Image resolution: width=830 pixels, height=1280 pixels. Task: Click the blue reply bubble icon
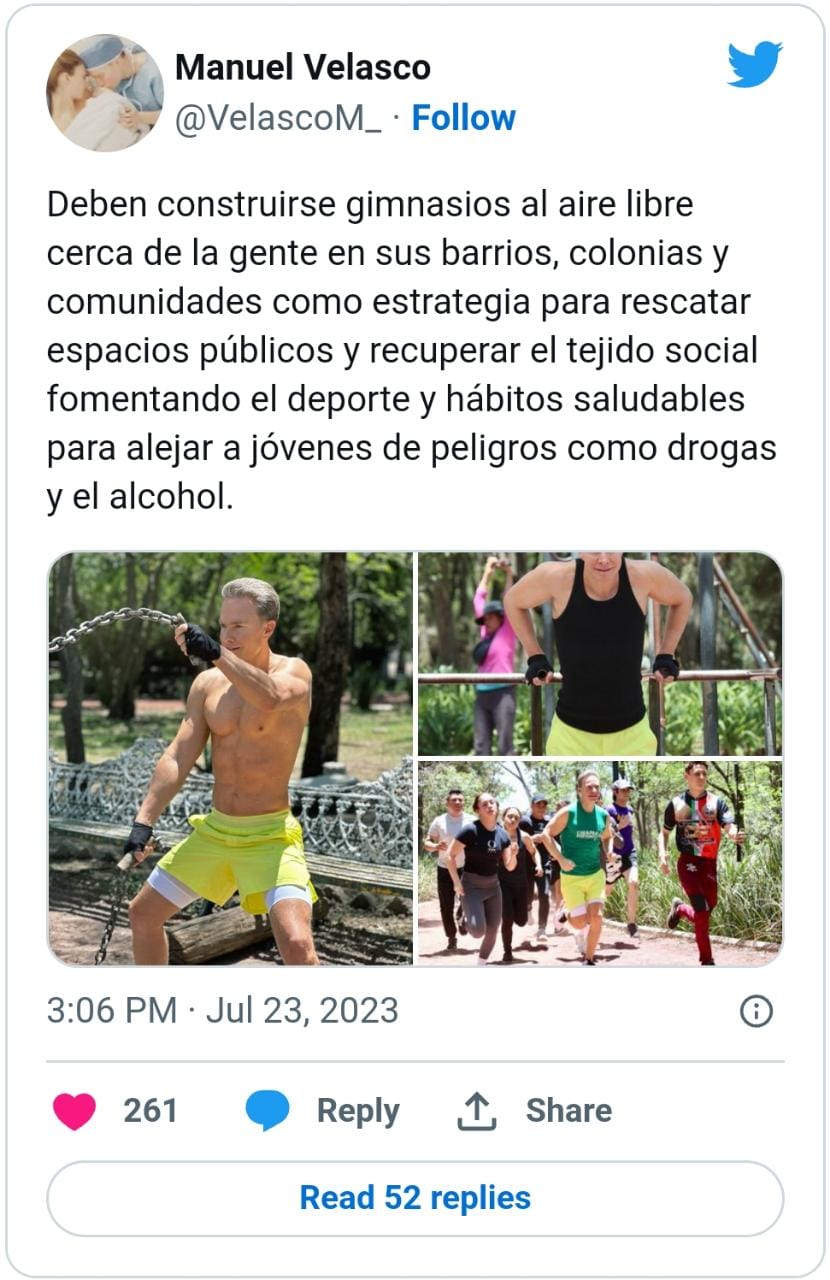[267, 1110]
